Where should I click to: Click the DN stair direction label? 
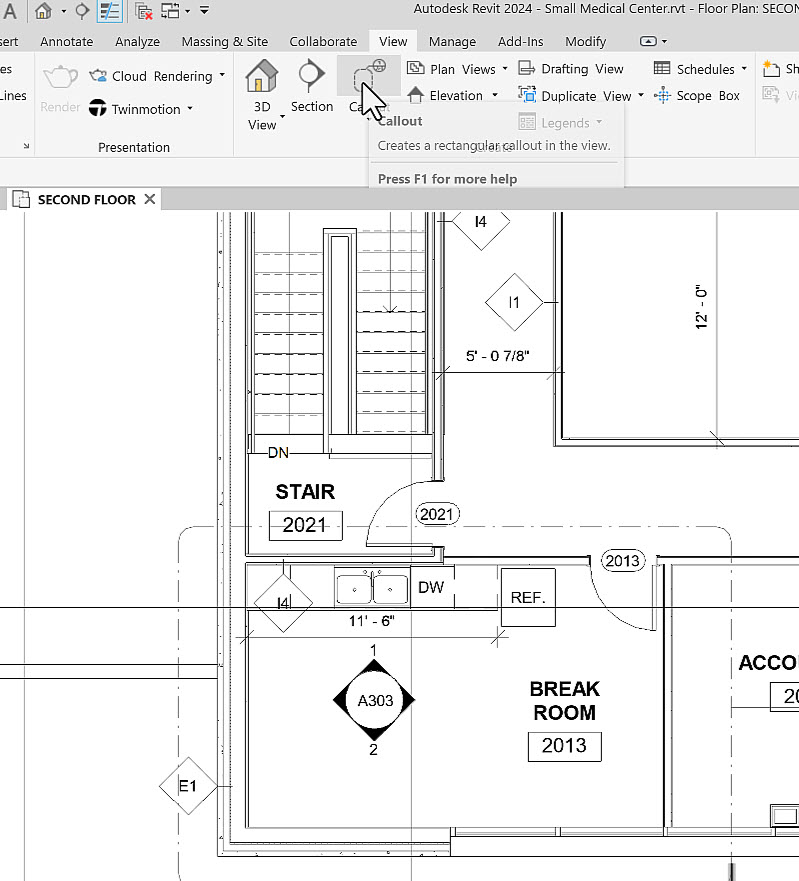point(278,453)
